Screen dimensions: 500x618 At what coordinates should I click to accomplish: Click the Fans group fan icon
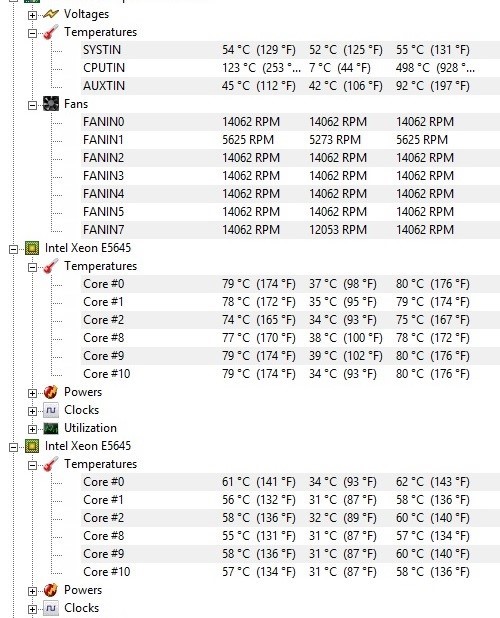pos(51,104)
